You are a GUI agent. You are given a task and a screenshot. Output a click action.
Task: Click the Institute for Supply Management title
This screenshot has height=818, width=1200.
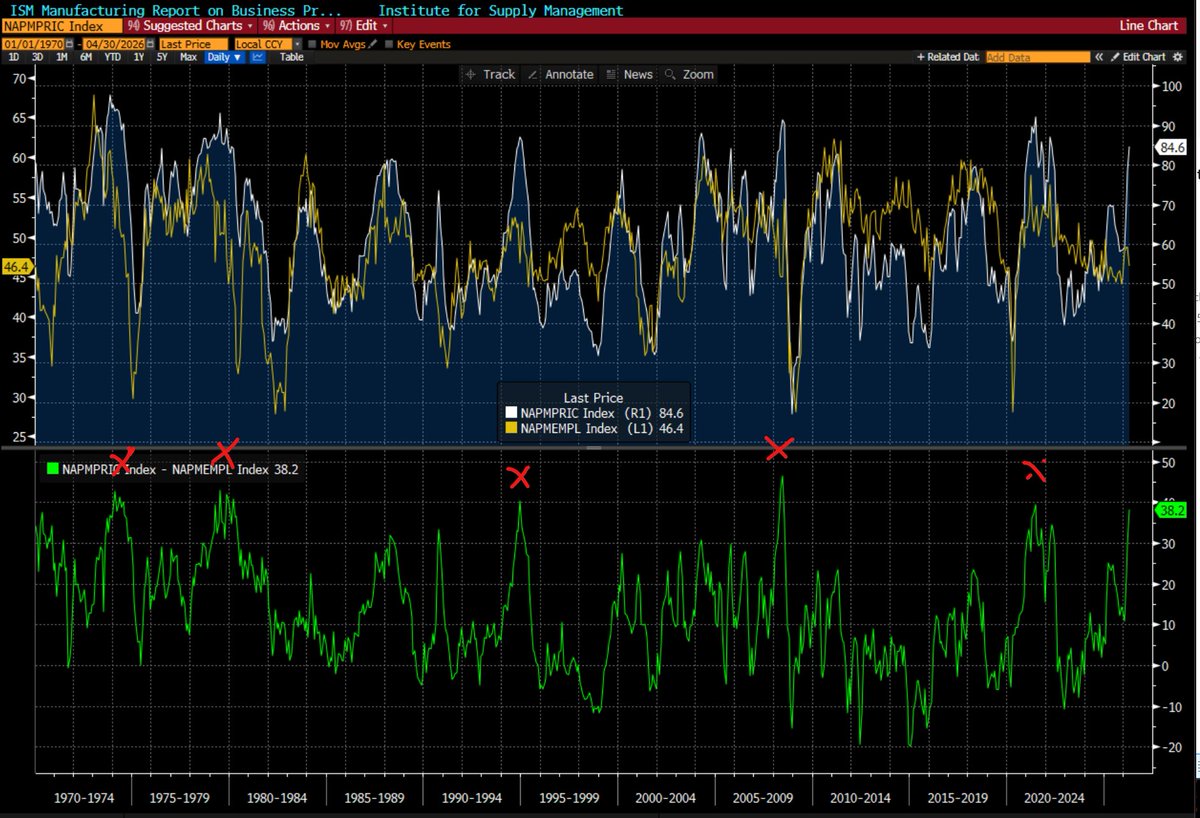pos(500,10)
